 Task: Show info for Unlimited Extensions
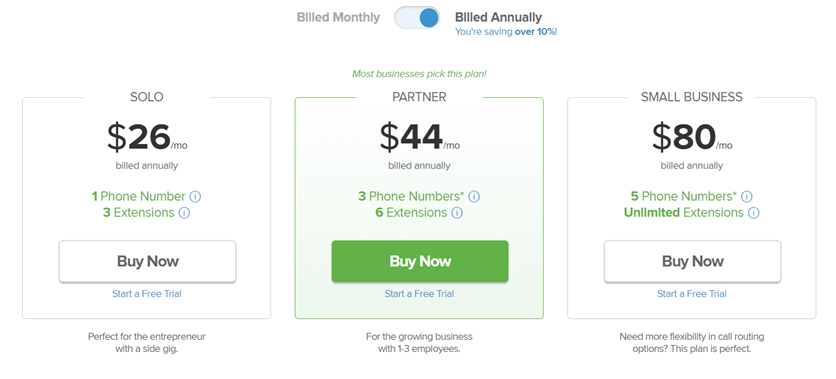pos(753,213)
